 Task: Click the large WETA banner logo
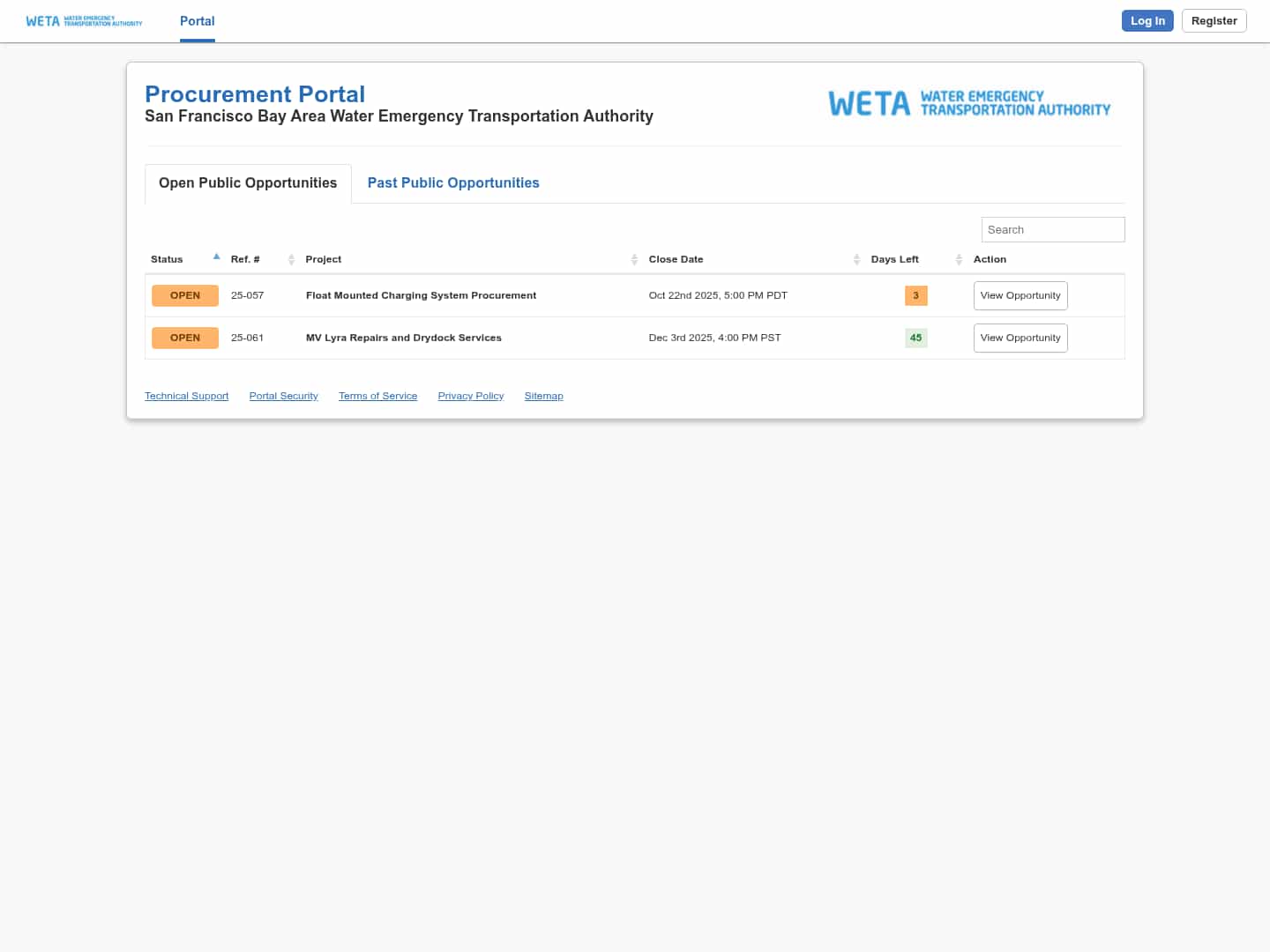click(969, 104)
